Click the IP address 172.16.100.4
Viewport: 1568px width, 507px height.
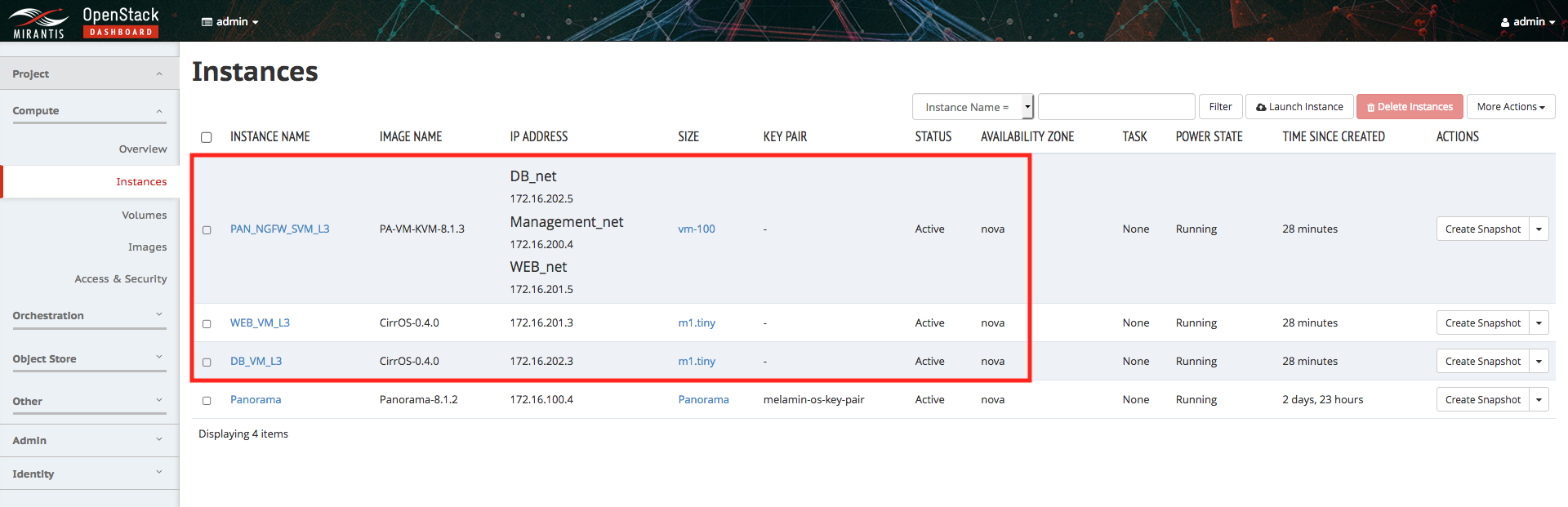pyautogui.click(x=541, y=400)
